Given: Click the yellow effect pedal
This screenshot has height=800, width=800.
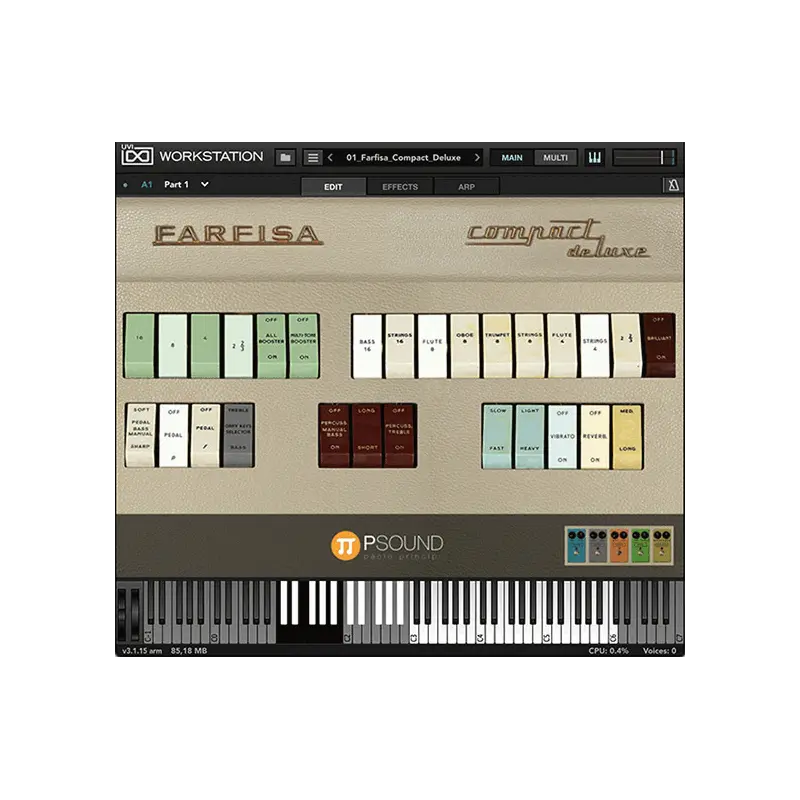Looking at the screenshot, I should click(662, 546).
